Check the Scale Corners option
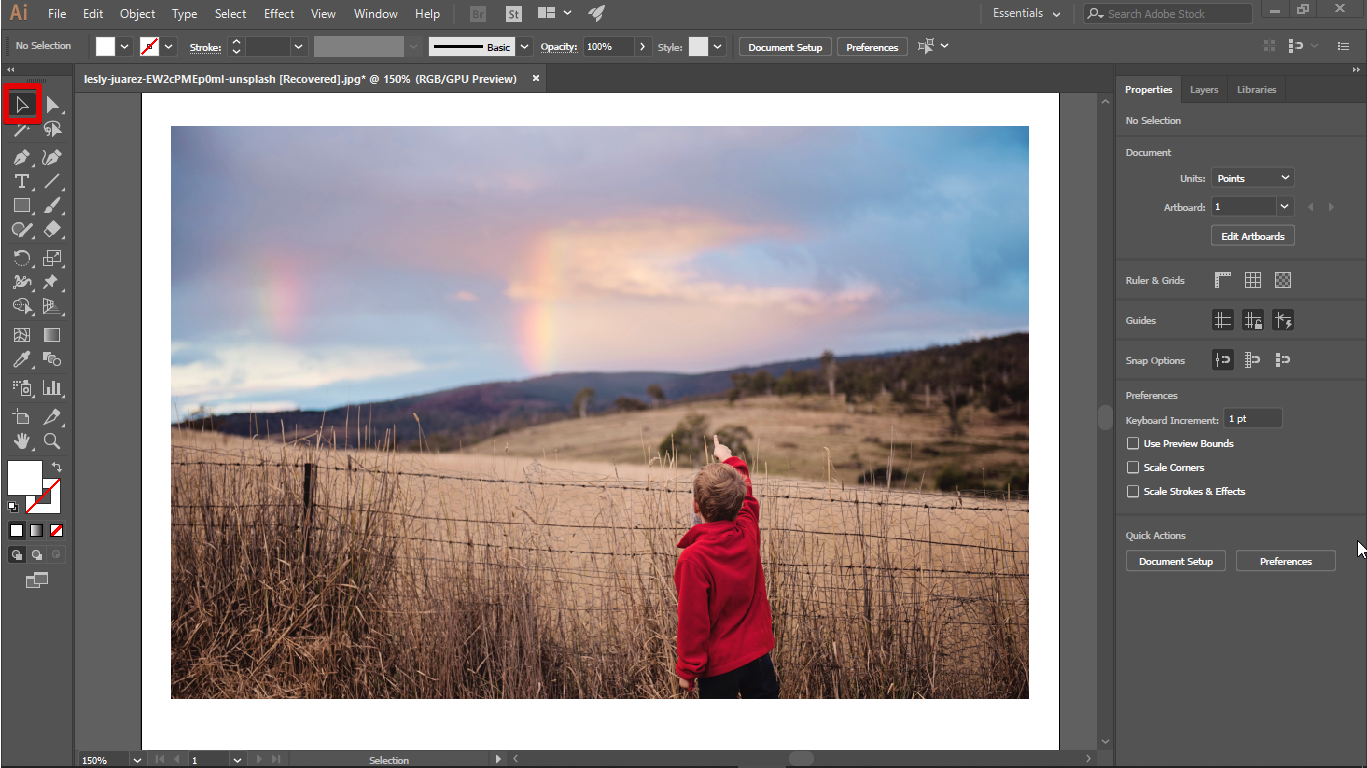1367x768 pixels. [x=1132, y=467]
